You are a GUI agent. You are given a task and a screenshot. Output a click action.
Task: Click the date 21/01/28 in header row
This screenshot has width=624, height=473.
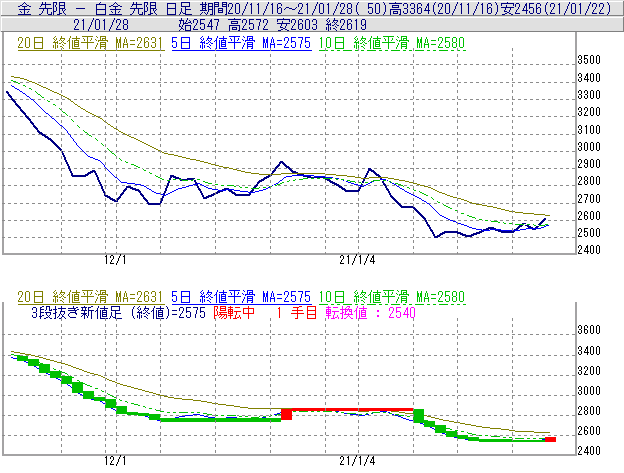click(101, 25)
